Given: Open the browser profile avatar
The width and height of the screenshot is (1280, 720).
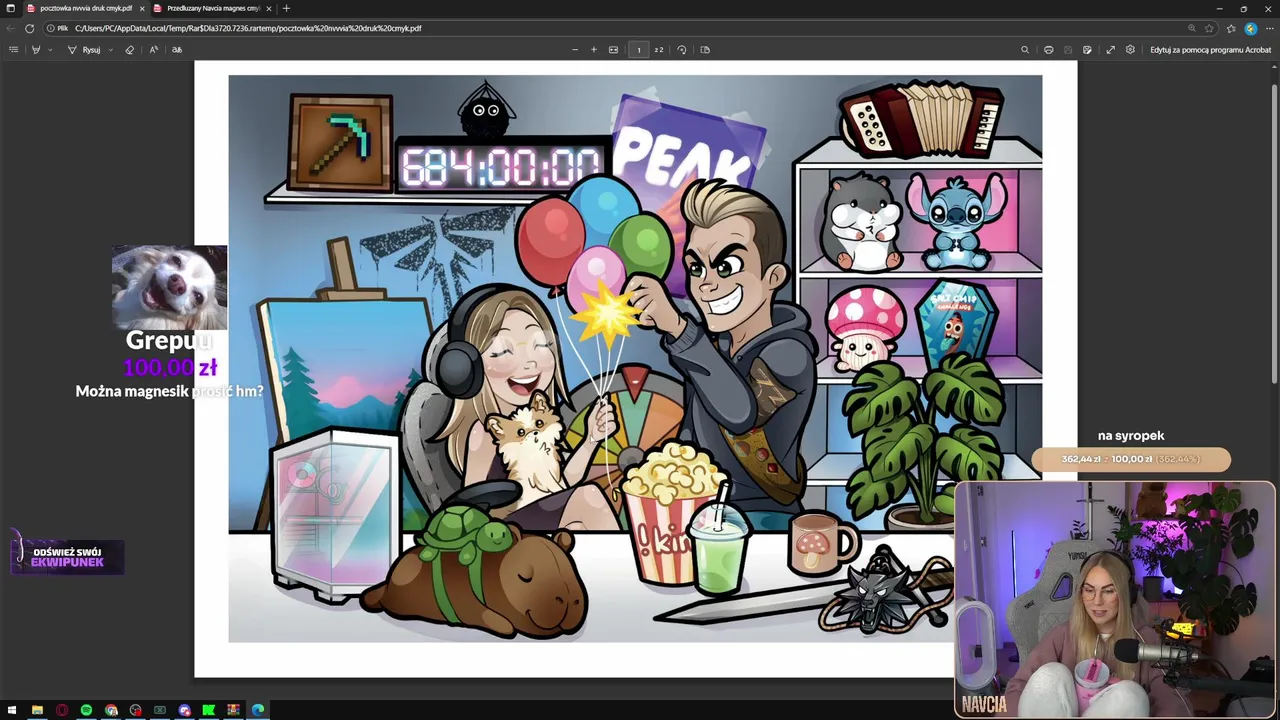Looking at the screenshot, I should (1250, 28).
